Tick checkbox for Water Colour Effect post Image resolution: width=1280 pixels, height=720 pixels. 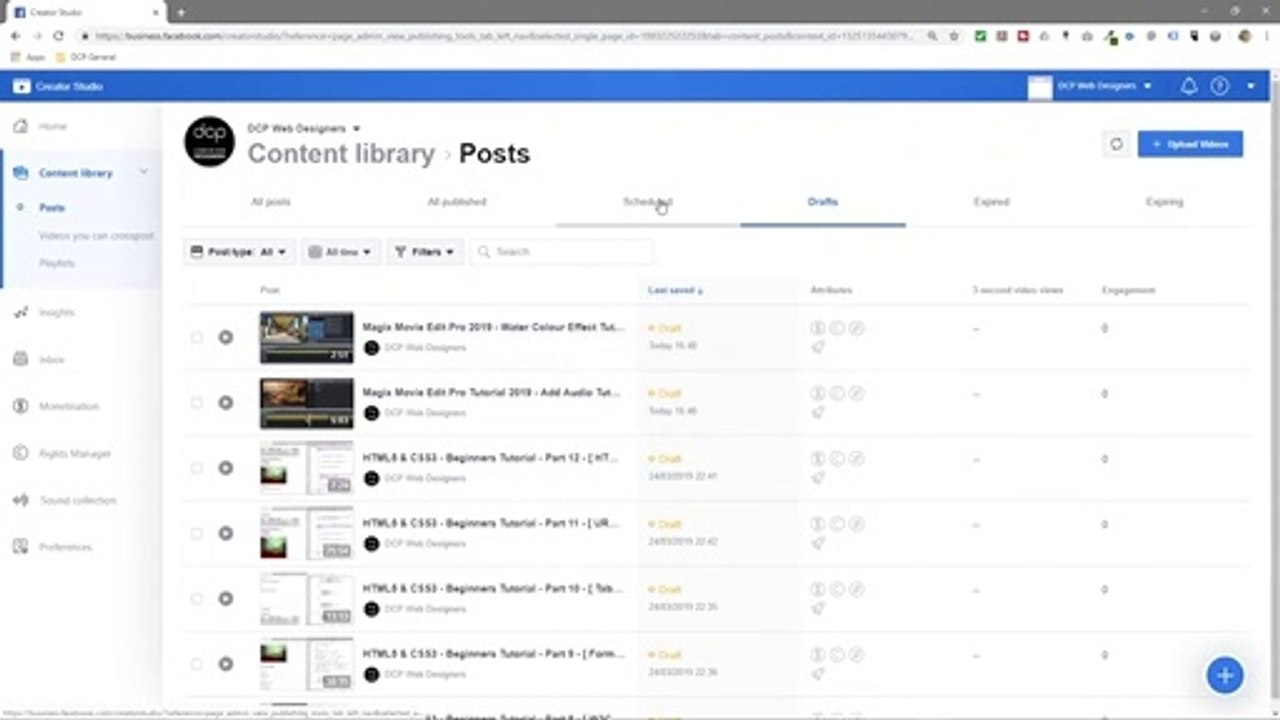[x=196, y=338]
